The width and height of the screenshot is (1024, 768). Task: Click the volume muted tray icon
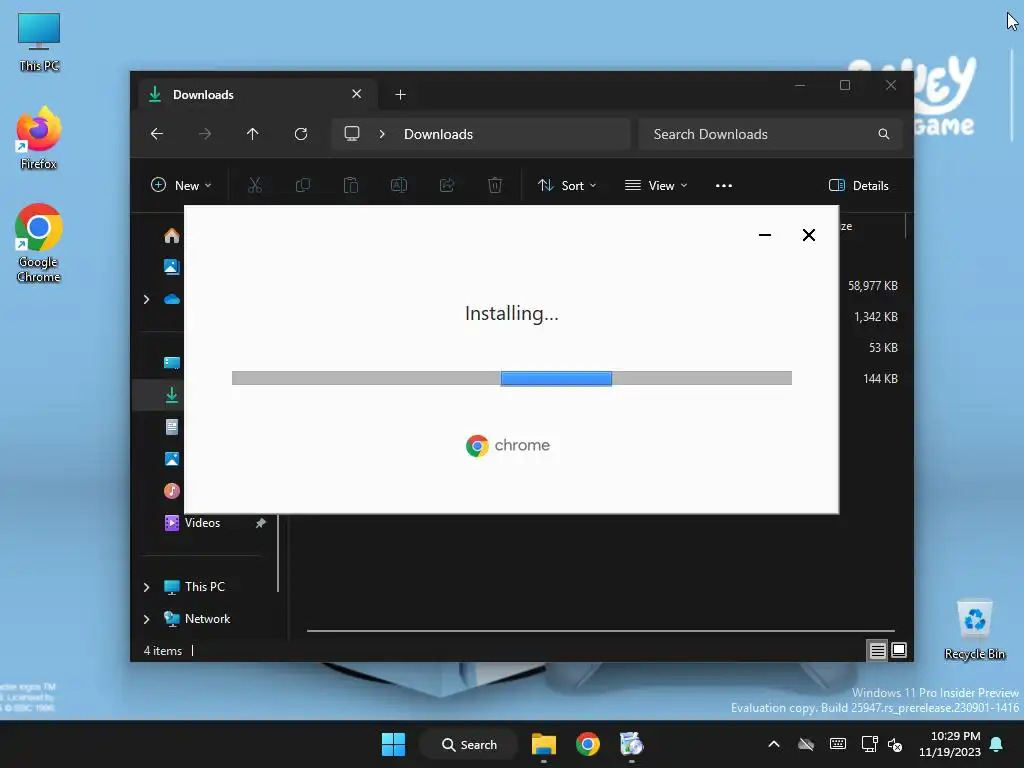point(895,744)
